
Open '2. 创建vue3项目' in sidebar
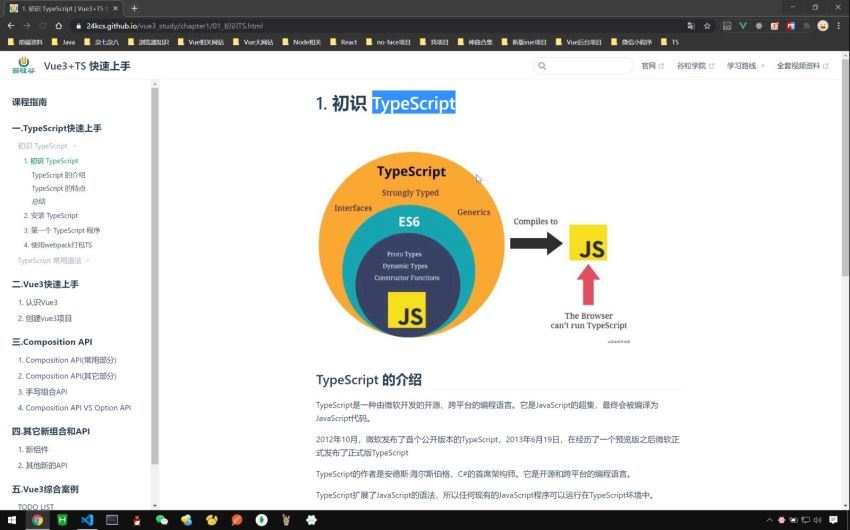pos(44,318)
